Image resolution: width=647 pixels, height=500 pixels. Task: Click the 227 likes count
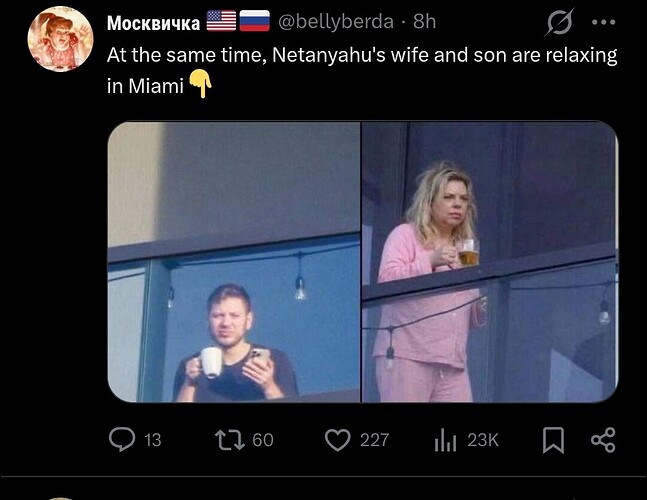coord(374,438)
